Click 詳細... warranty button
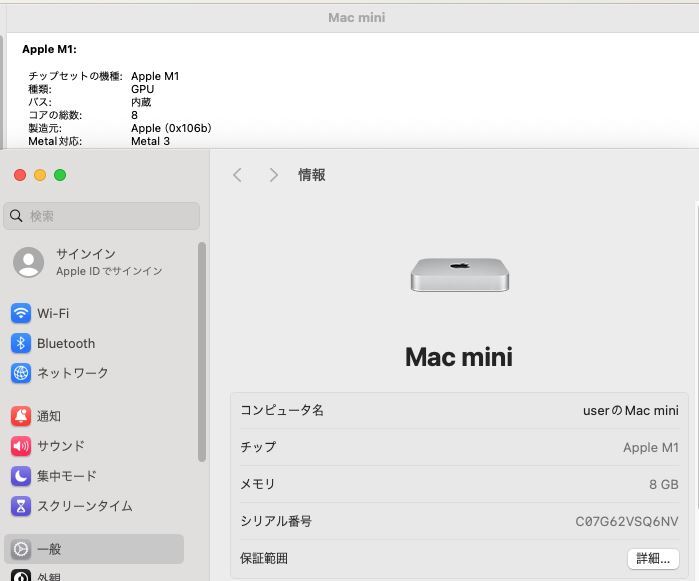This screenshot has height=581, width=699. click(x=653, y=558)
